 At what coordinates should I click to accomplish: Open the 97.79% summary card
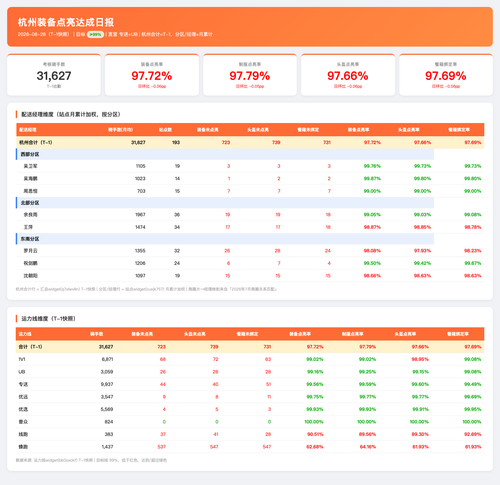click(x=250, y=75)
